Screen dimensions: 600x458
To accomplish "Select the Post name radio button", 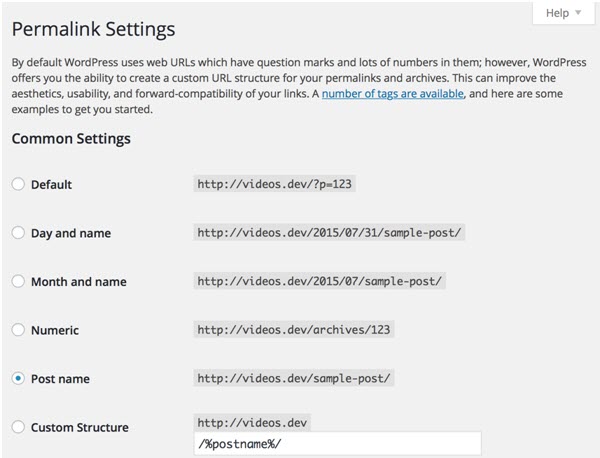I will pos(18,378).
